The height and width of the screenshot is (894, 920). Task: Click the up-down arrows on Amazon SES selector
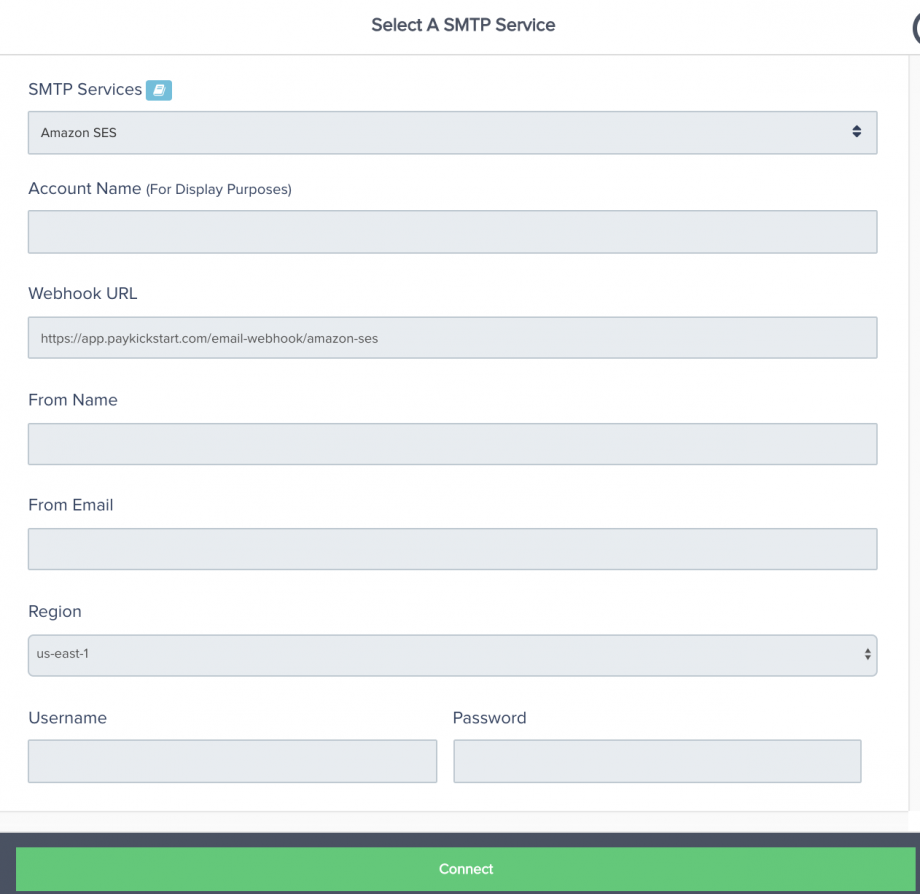[x=857, y=132]
